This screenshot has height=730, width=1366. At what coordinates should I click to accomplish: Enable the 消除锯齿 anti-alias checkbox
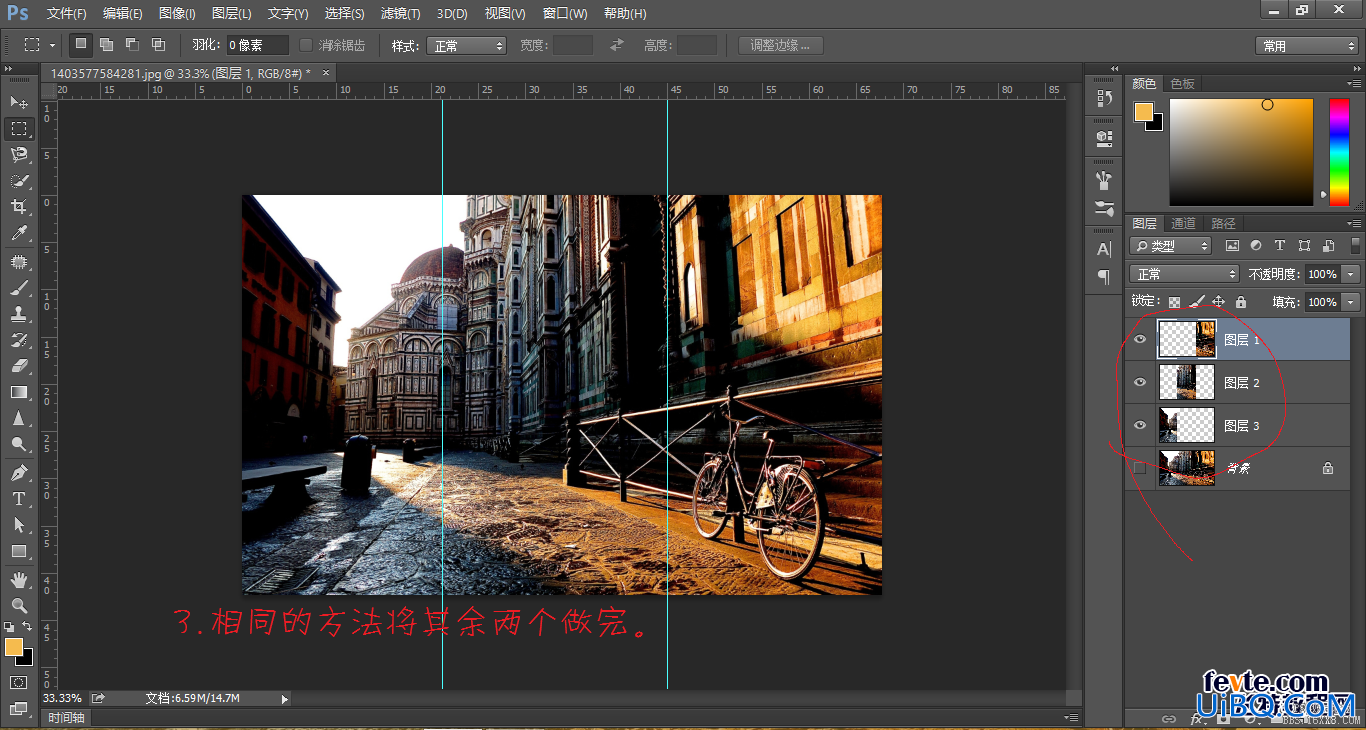click(307, 45)
